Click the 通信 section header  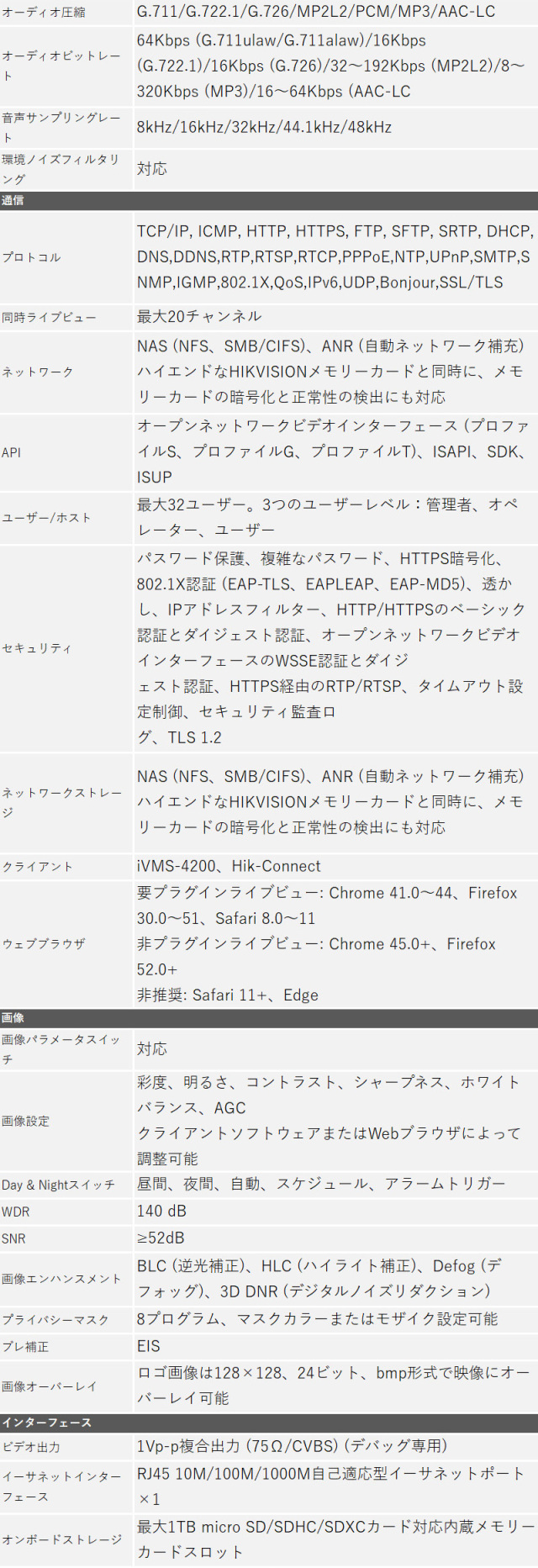[13, 201]
